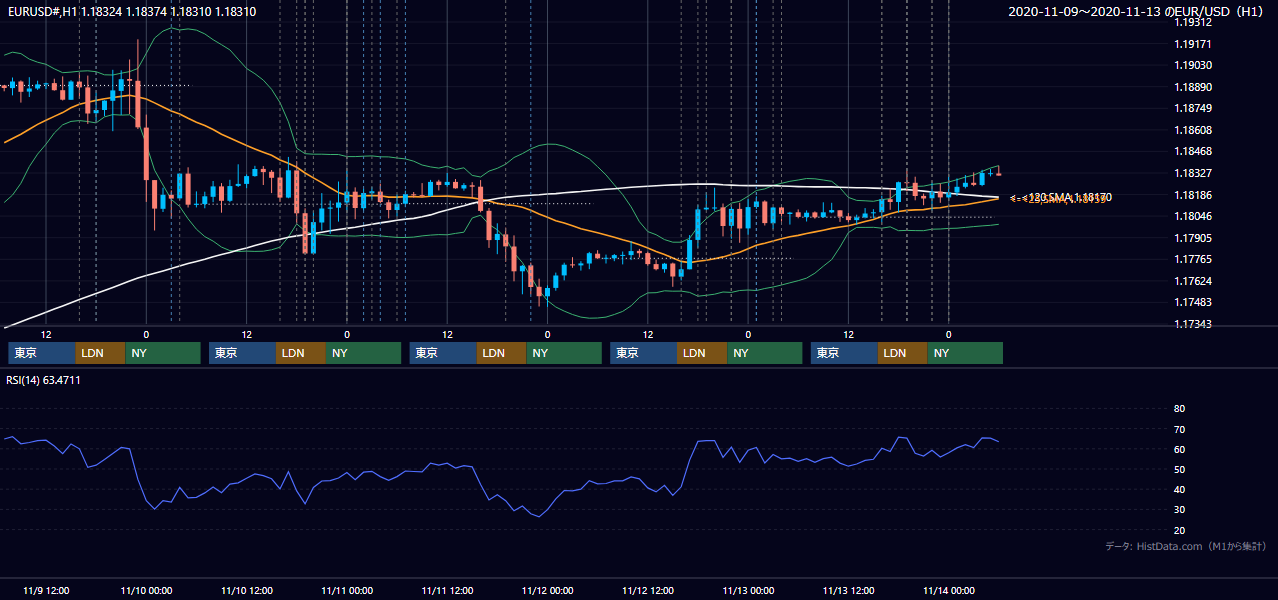Image resolution: width=1278 pixels, height=600 pixels.
Task: Click the NY session block for 11/9
Action: click(163, 353)
